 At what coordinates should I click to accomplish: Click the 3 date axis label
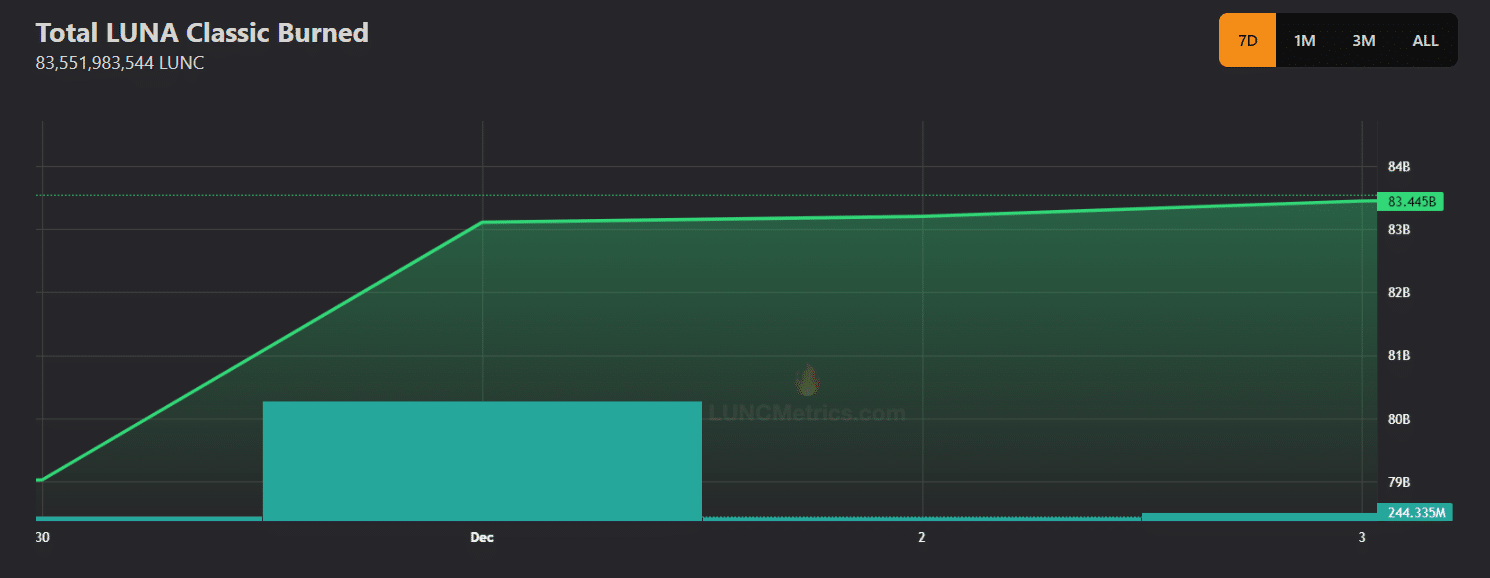click(x=1362, y=537)
